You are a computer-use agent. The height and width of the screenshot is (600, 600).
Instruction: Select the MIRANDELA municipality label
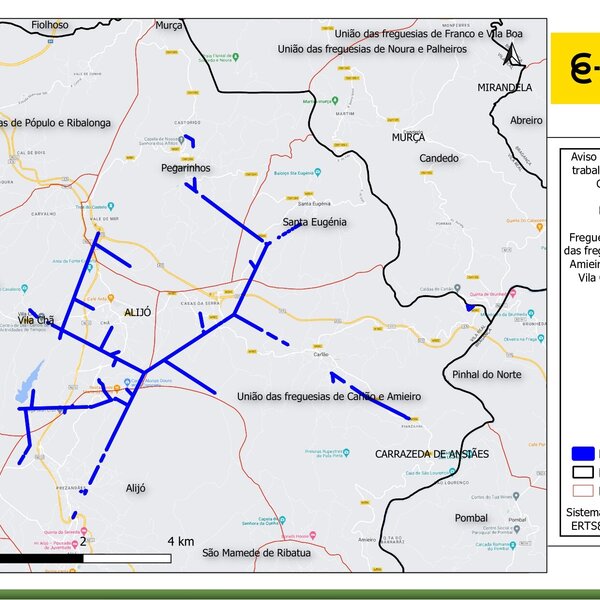click(x=505, y=88)
